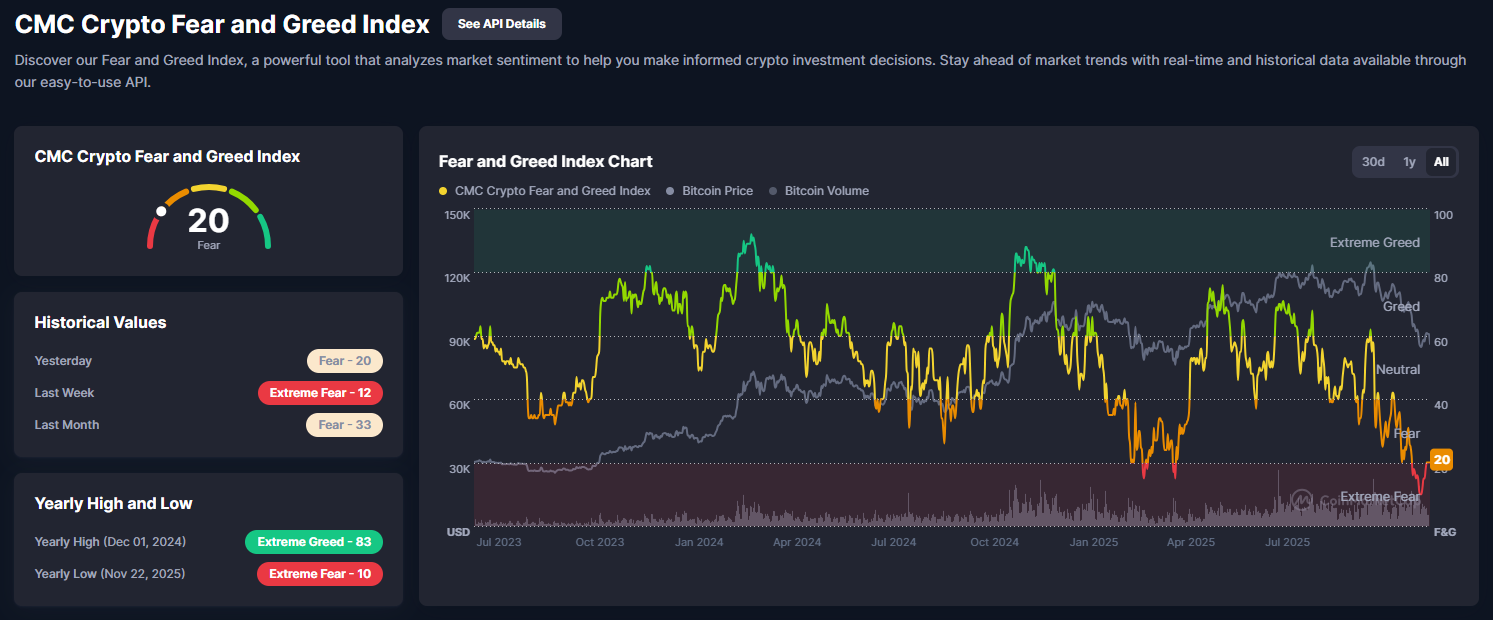Click the yellow dot beside the index legend
Screen dimensions: 1493x620
coord(443,191)
